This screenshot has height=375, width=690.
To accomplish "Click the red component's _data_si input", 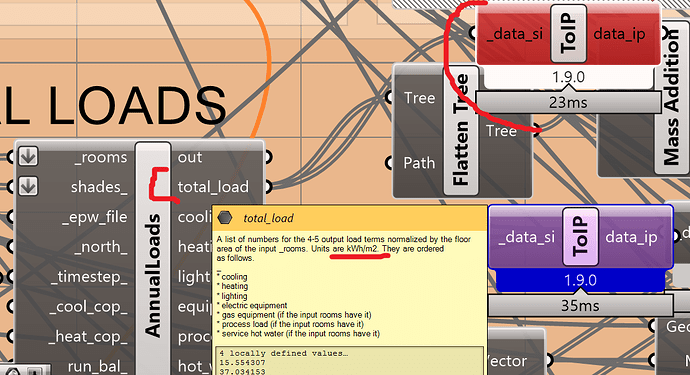I will pyautogui.click(x=515, y=34).
